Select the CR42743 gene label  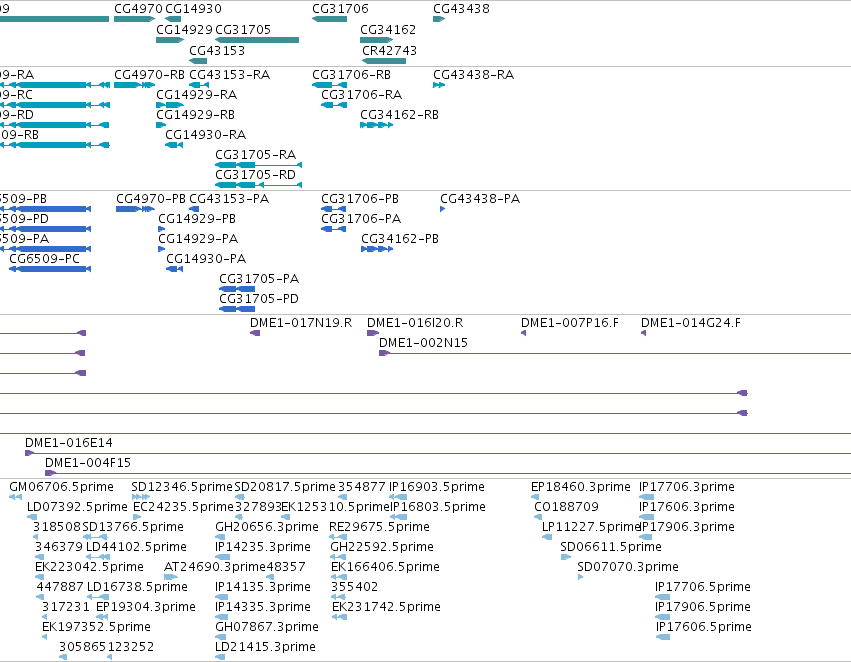[x=390, y=50]
